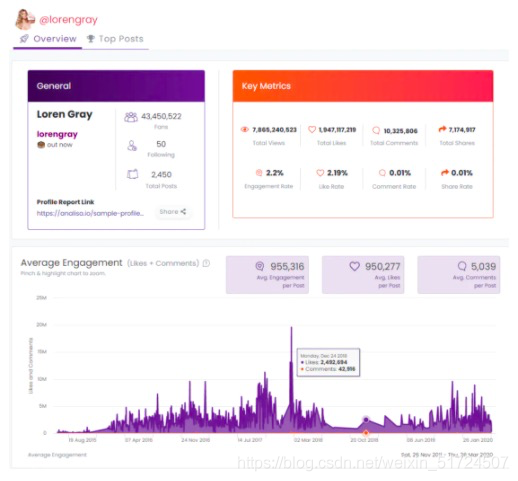The height and width of the screenshot is (481, 518).
Task: Click the Engagement Rate target icon
Action: [259, 173]
